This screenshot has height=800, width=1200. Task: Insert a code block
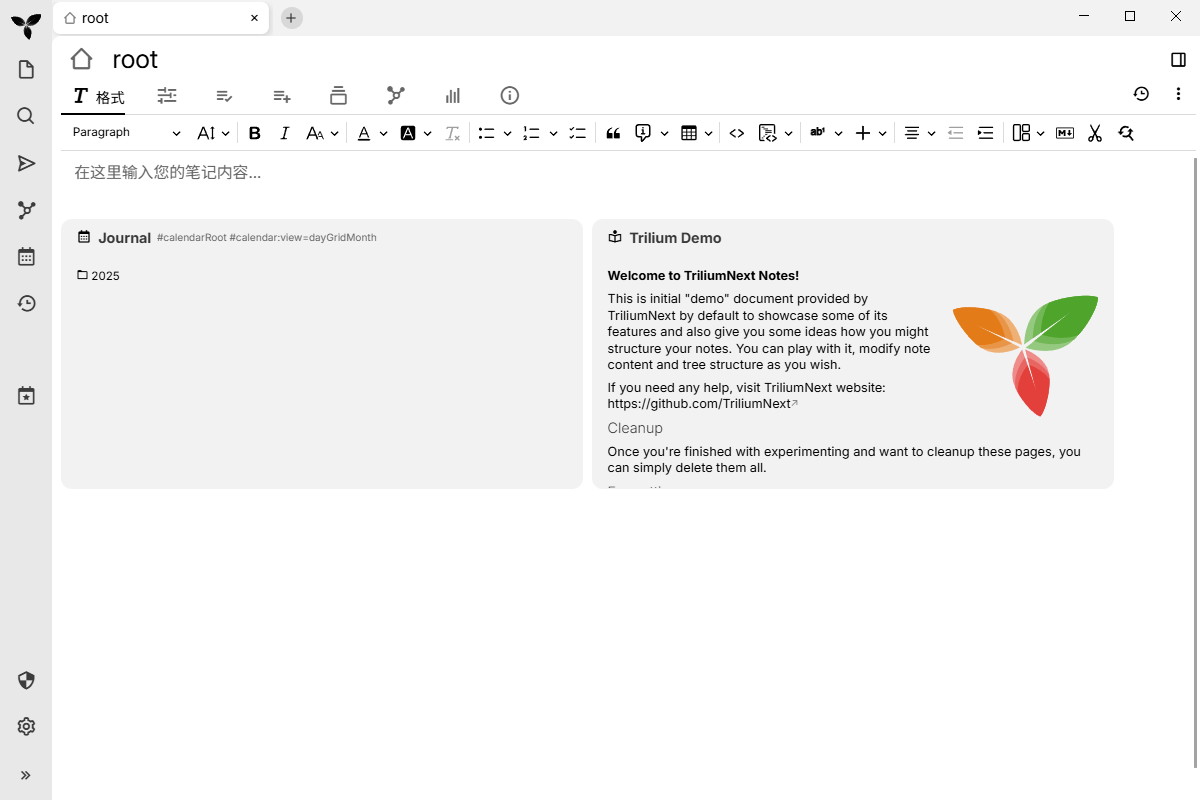[x=767, y=133]
